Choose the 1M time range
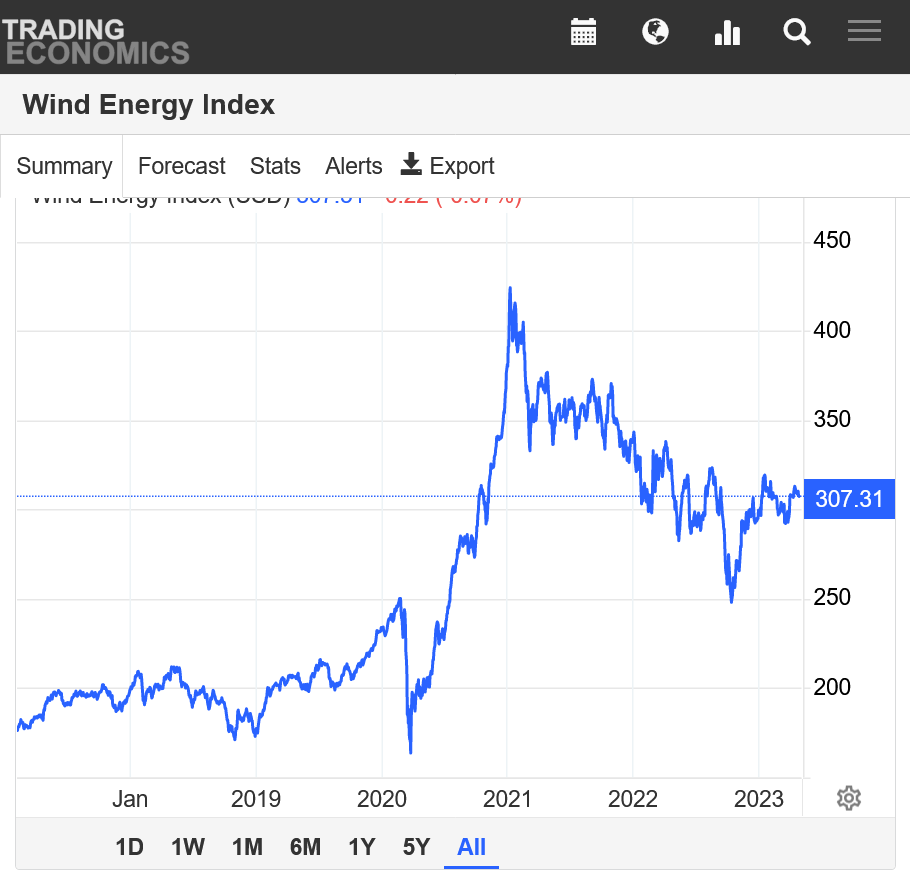Viewport: 910px width, 883px height. click(247, 847)
